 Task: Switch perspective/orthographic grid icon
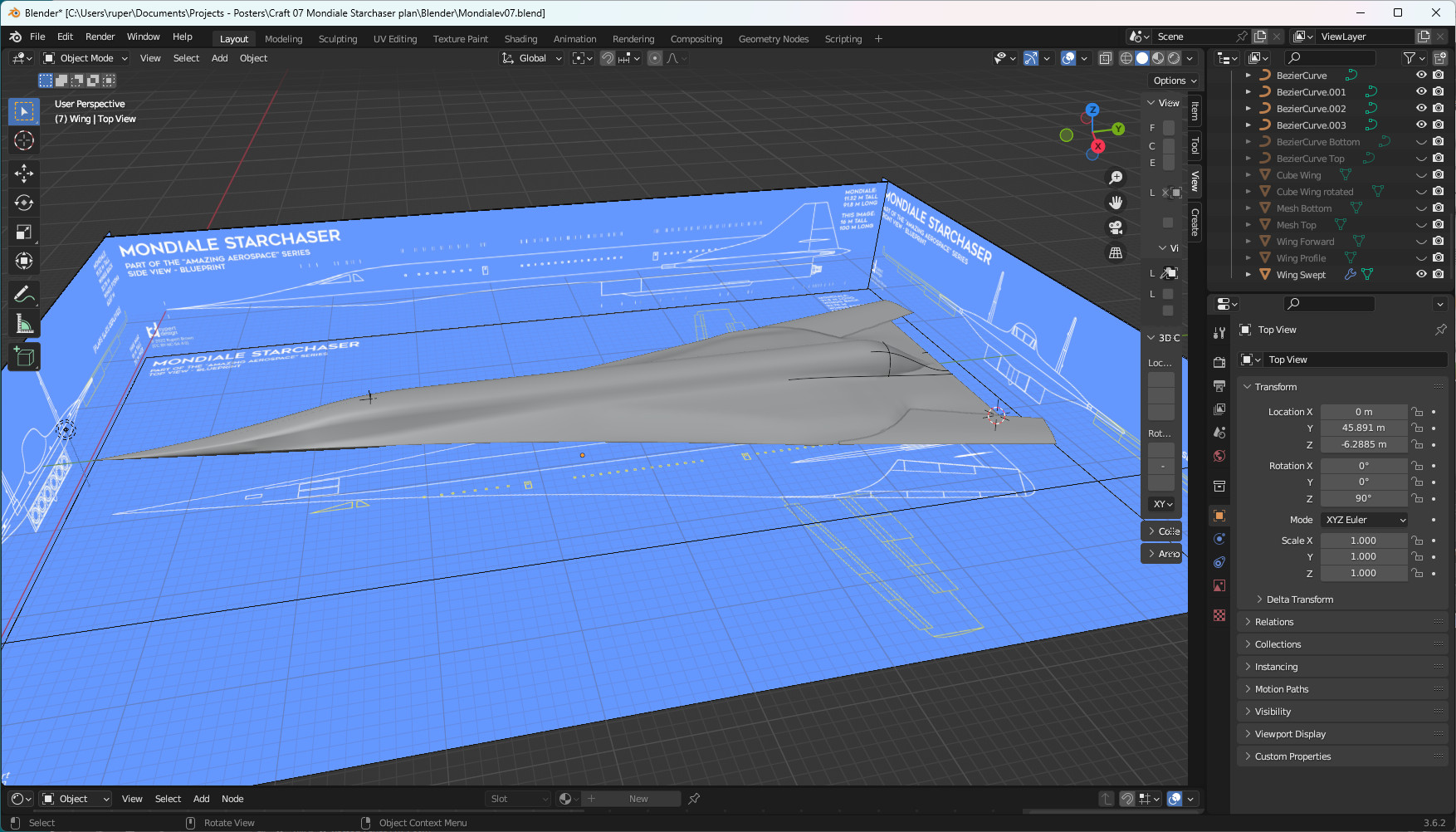pos(1116,252)
